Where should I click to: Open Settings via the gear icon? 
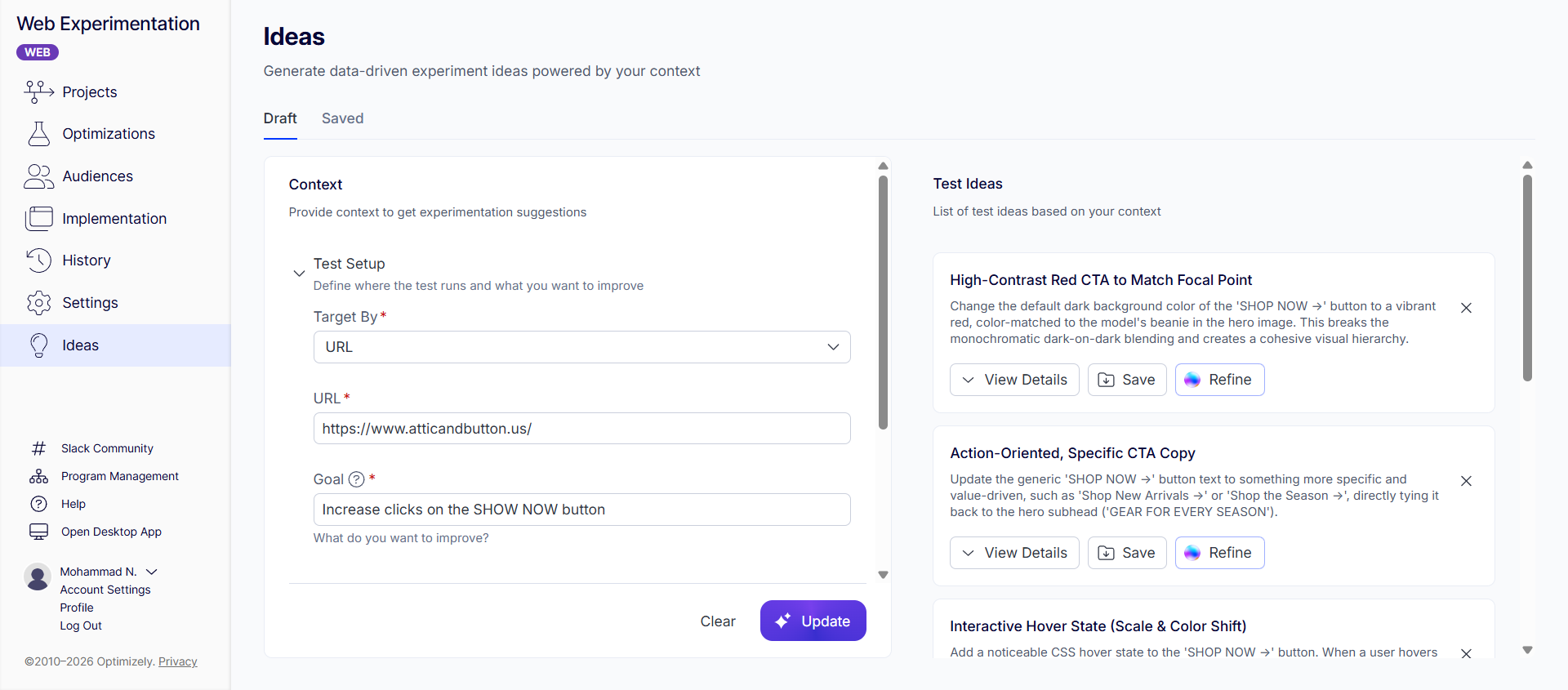(x=38, y=303)
